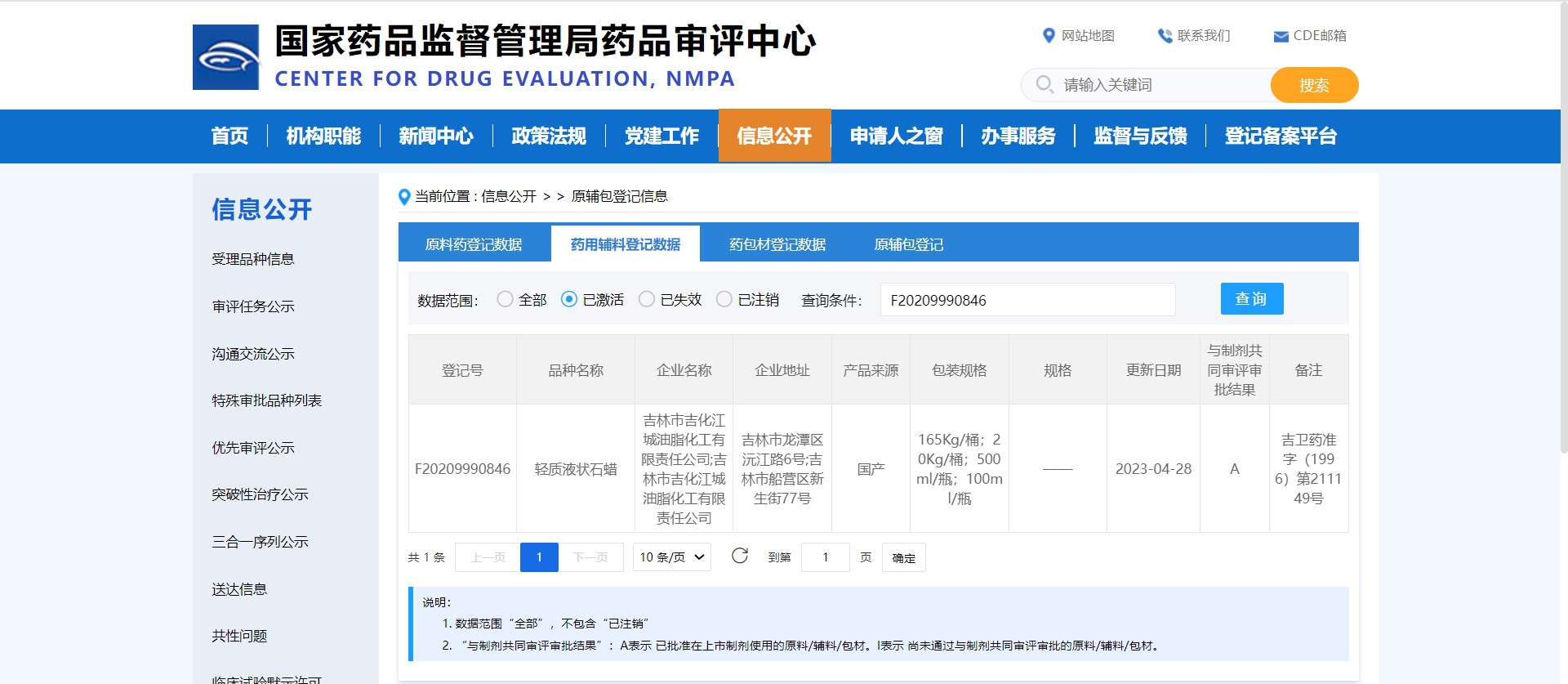Choose the 已失效 radio option
The width and height of the screenshot is (1568, 684).
(647, 299)
